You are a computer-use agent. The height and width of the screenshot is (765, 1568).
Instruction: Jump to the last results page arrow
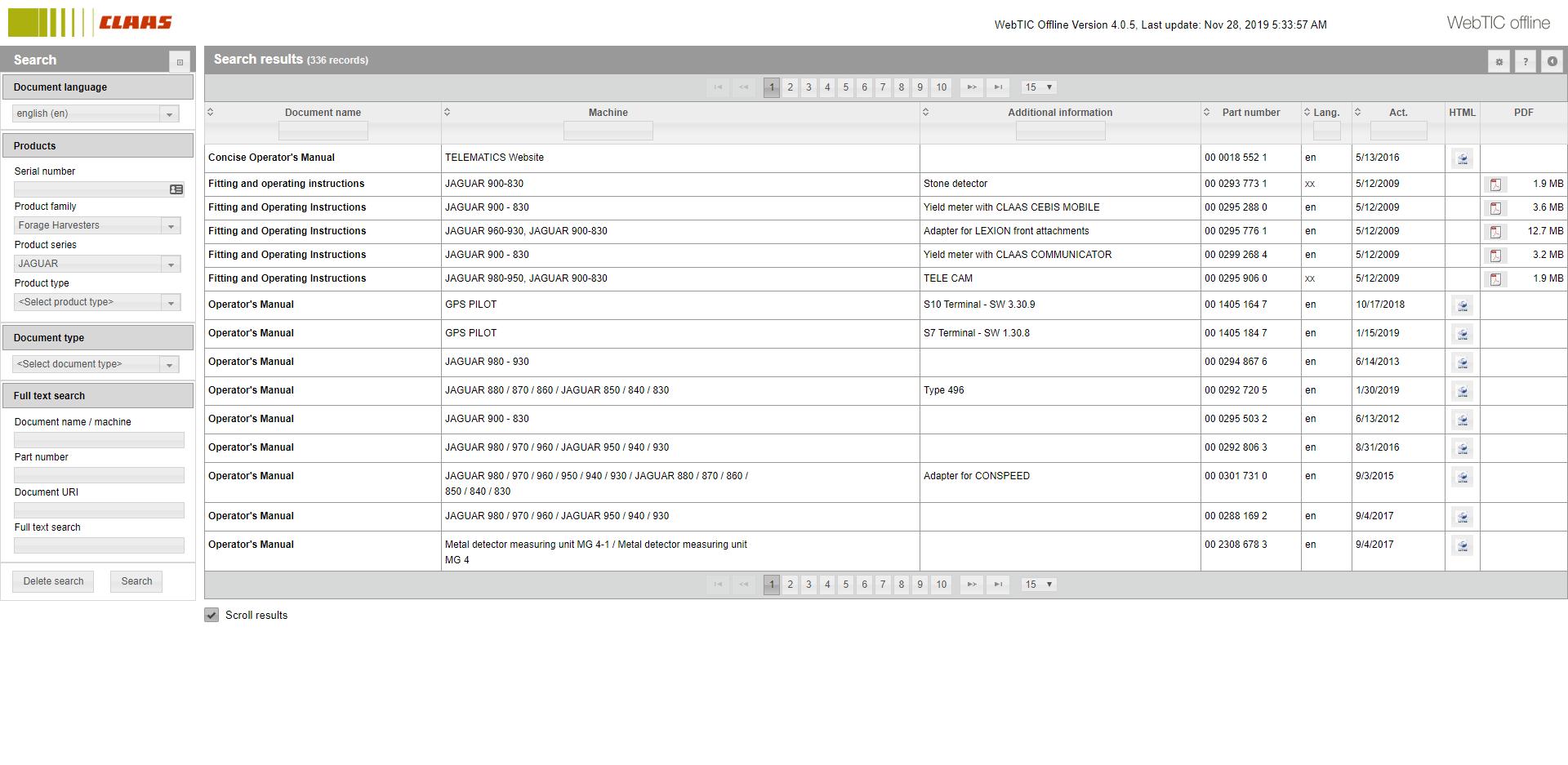(998, 87)
